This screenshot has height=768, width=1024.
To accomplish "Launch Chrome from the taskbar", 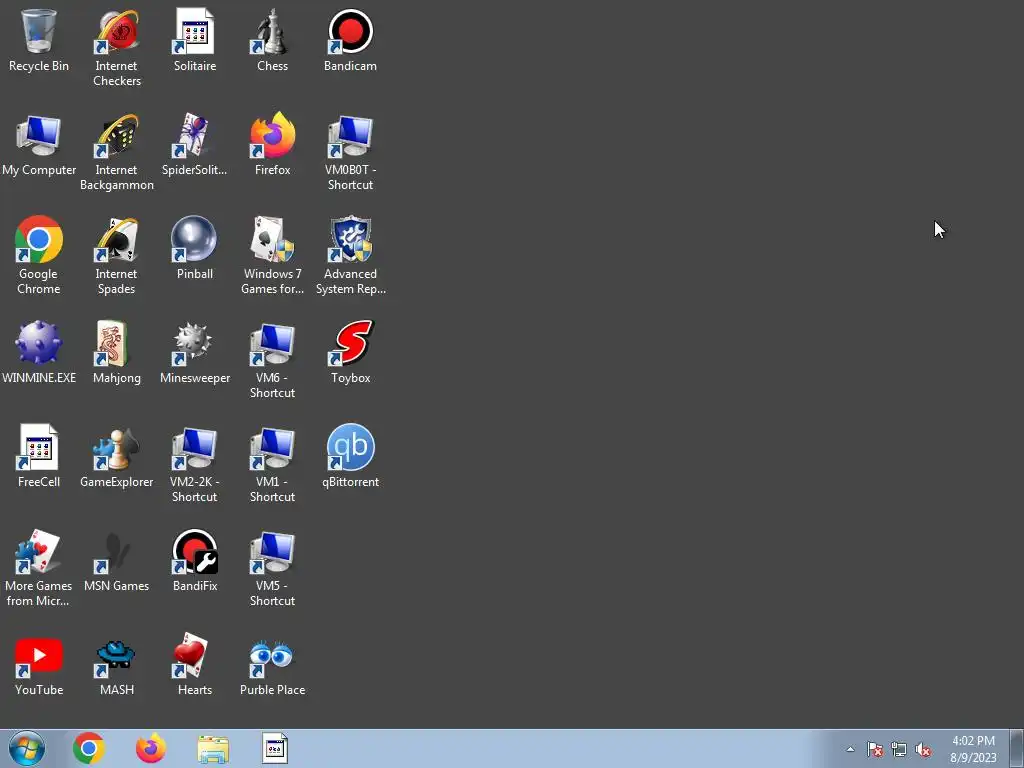I will point(89,748).
